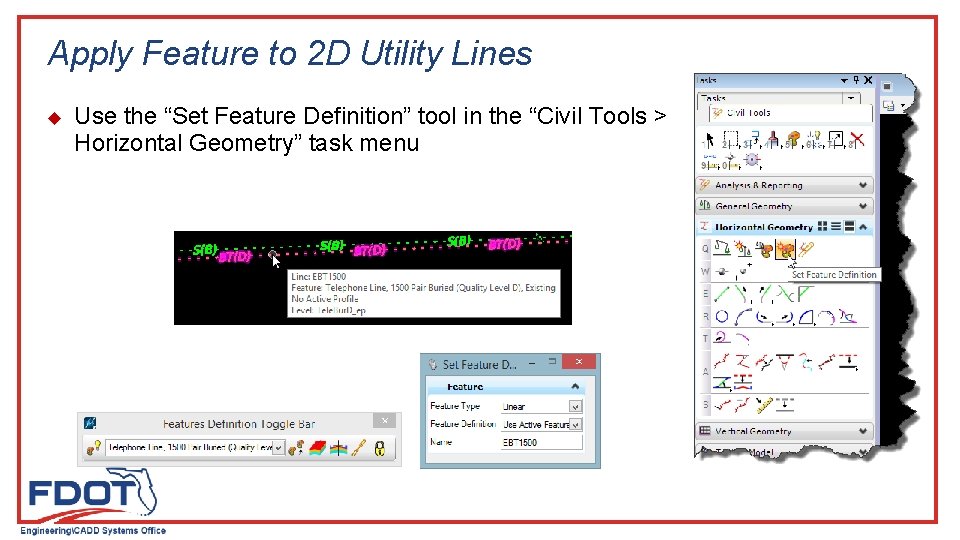Switch Horizontal Geometry to icon grid layout
Screen dimensions: 960x540
click(822, 227)
